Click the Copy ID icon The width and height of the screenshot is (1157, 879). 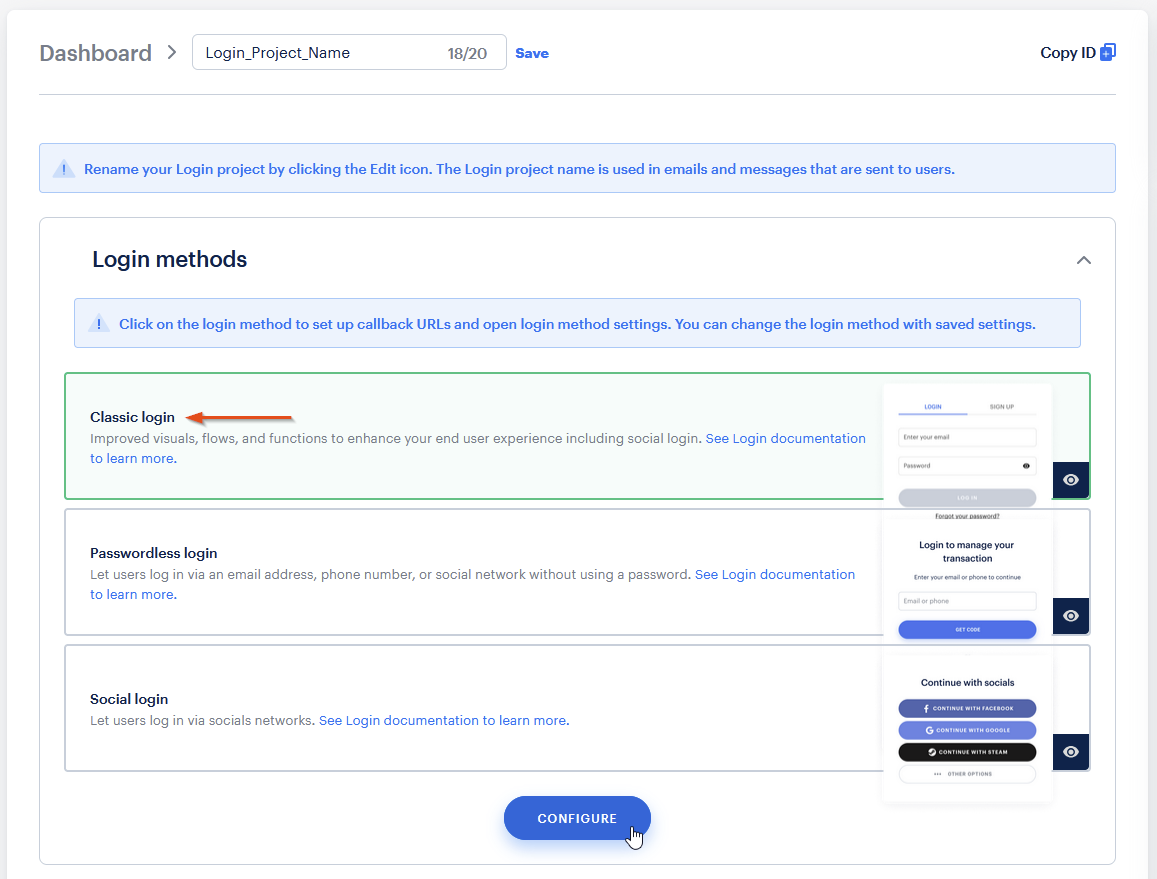1108,52
